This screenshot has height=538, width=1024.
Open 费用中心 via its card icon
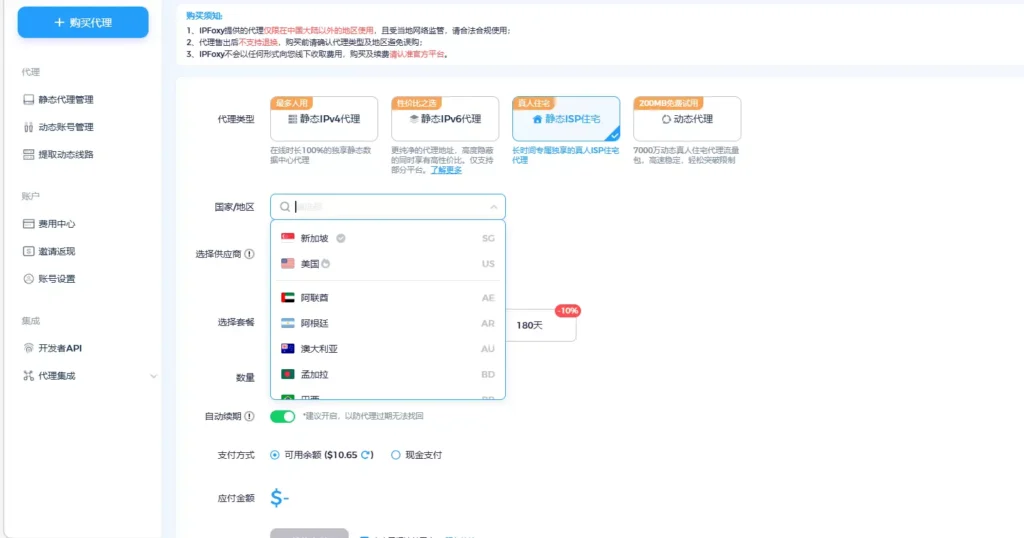[x=28, y=224]
